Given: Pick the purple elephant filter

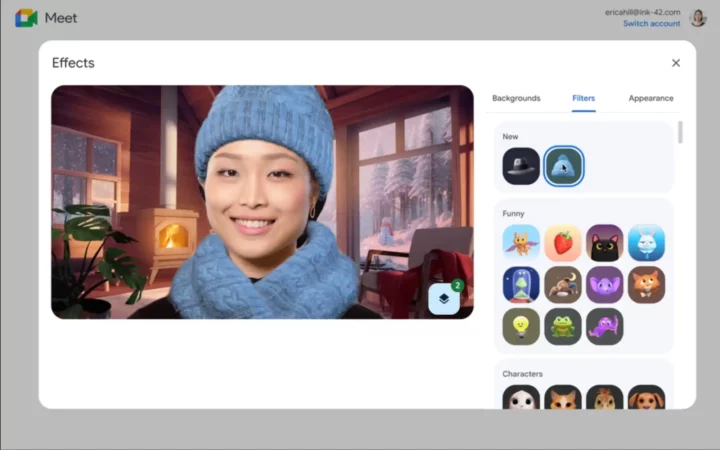Looking at the screenshot, I should (x=605, y=285).
